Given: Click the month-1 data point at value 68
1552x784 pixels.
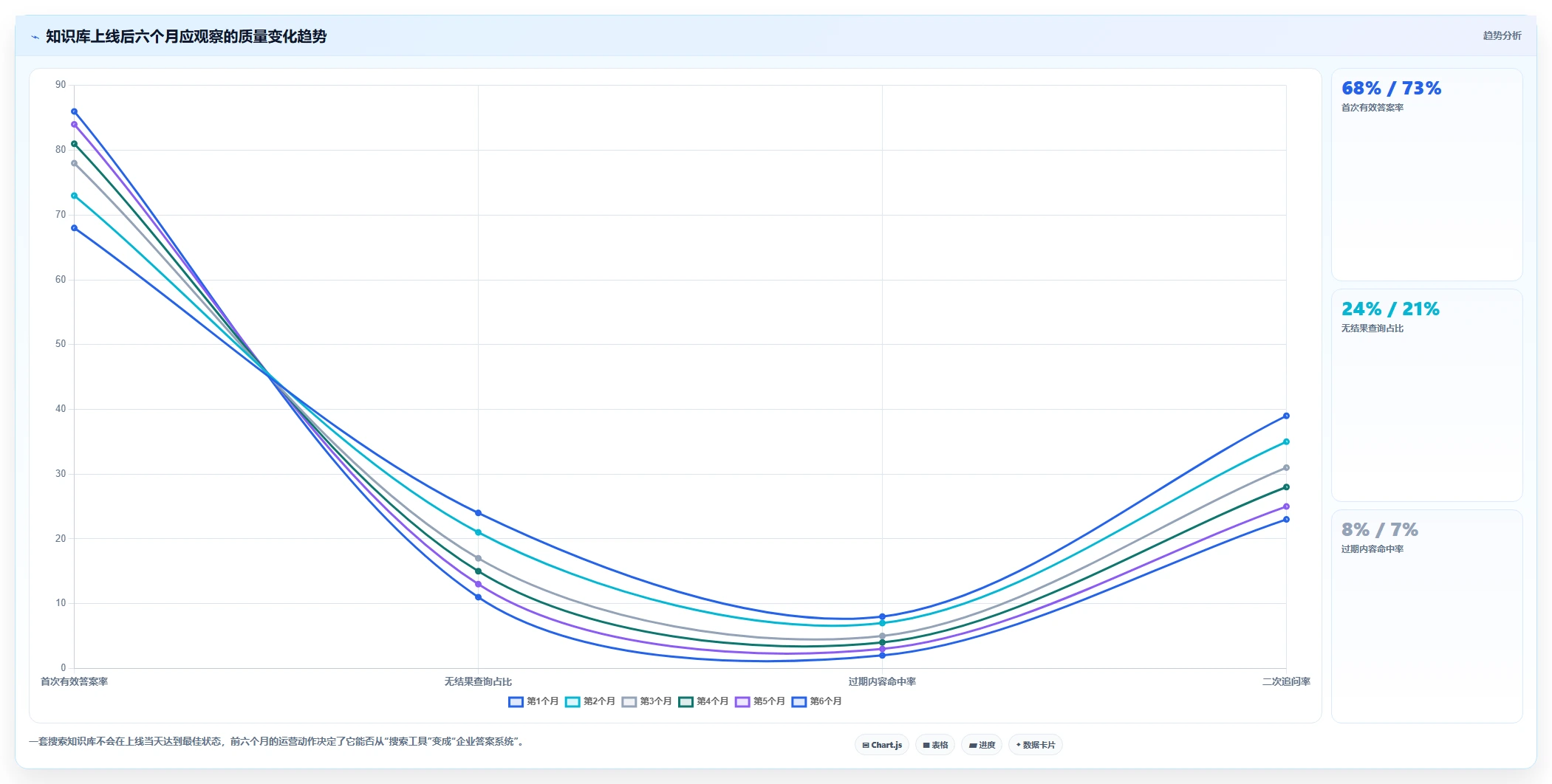Looking at the screenshot, I should (74, 228).
